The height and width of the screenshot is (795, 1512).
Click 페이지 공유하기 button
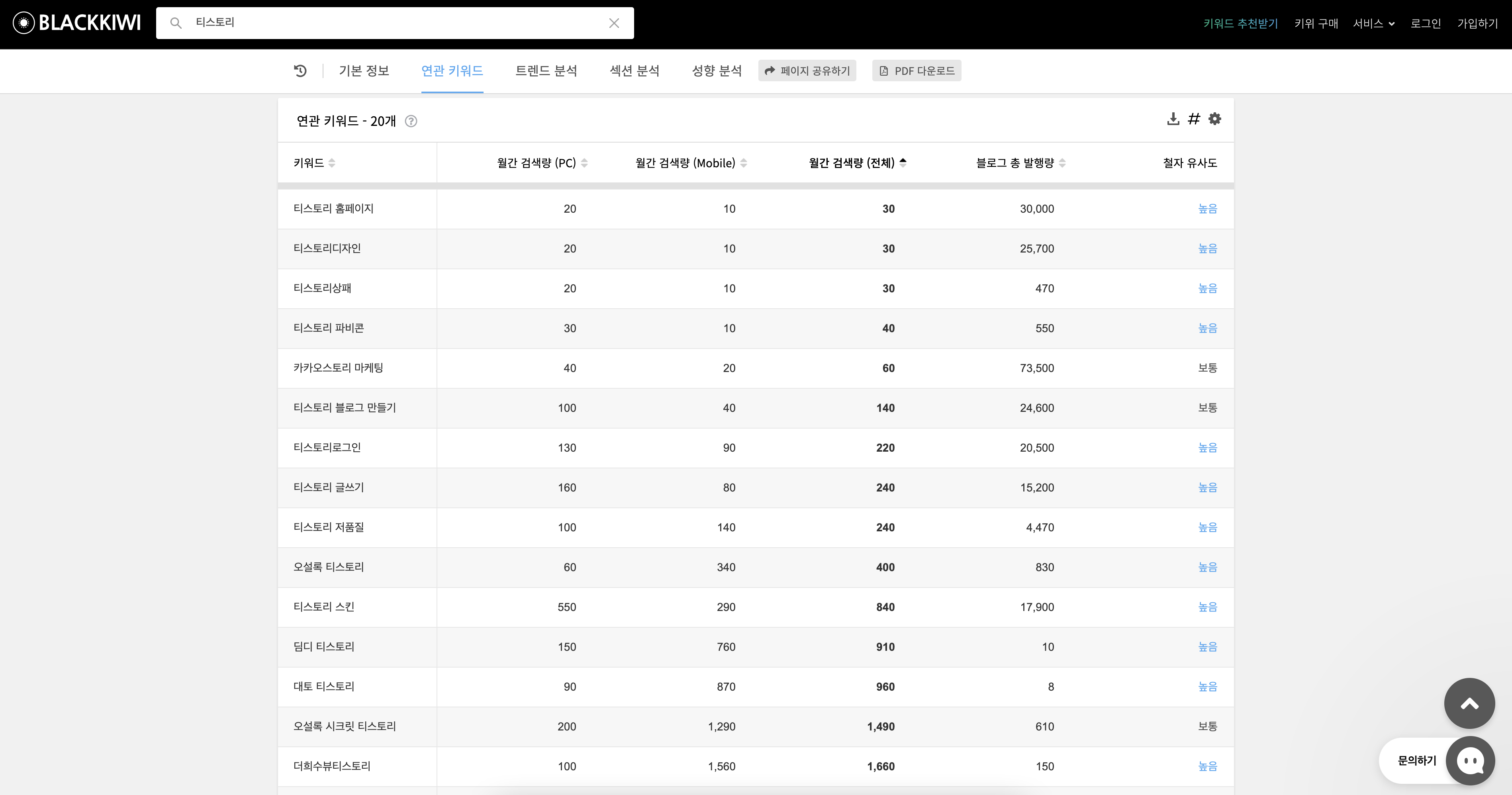coord(807,70)
